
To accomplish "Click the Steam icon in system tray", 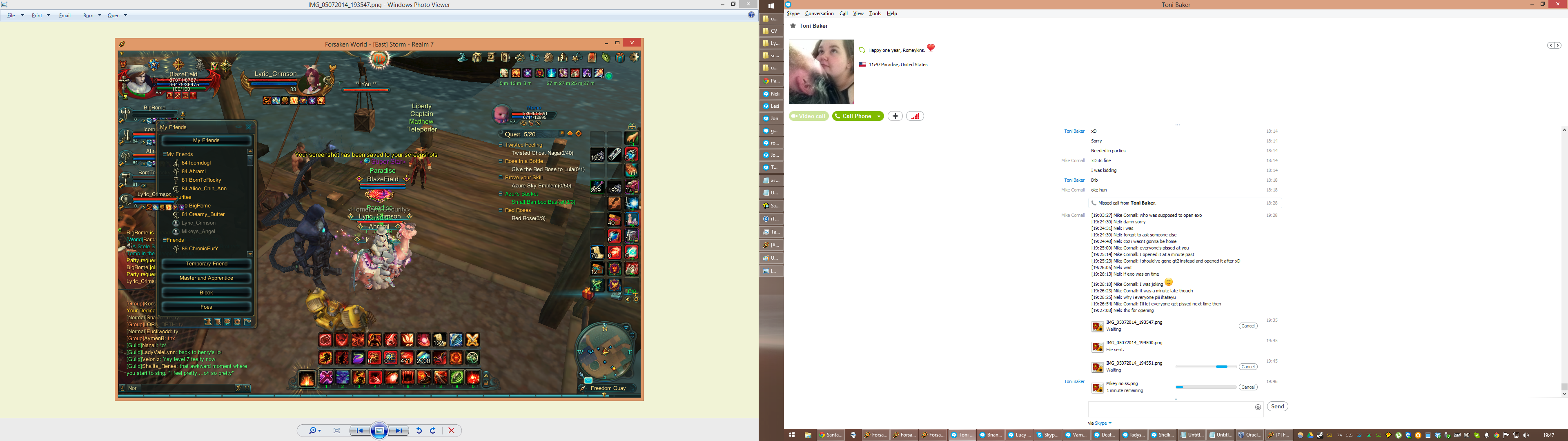I will click(x=1320, y=436).
